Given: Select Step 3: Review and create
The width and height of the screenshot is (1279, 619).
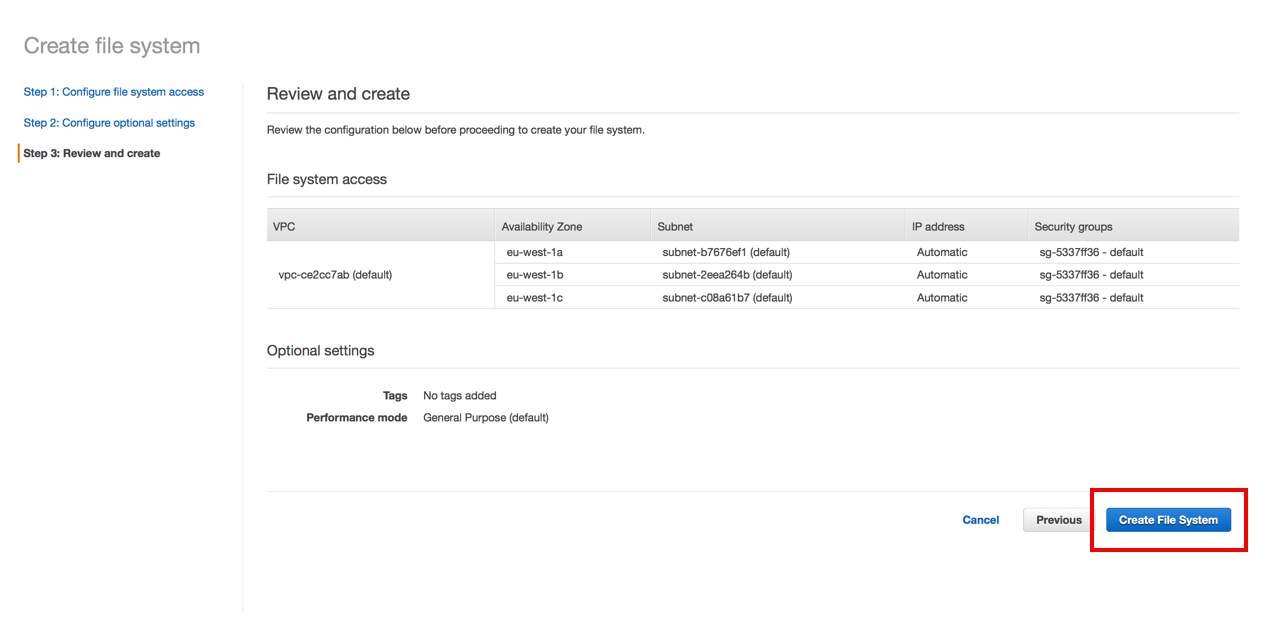Looking at the screenshot, I should (91, 152).
